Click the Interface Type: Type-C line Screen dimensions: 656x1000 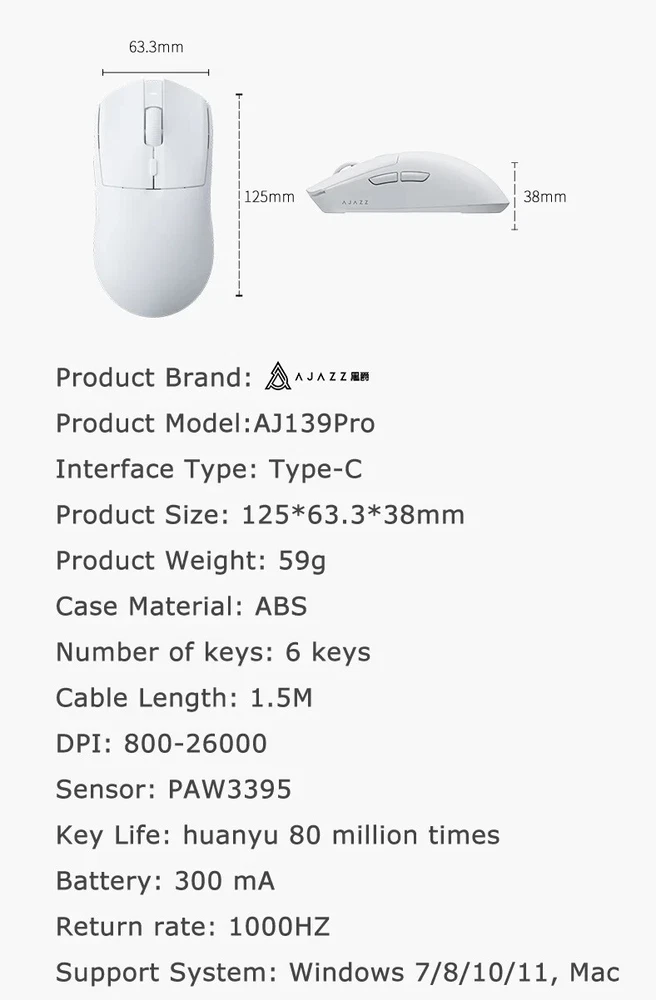coord(209,469)
